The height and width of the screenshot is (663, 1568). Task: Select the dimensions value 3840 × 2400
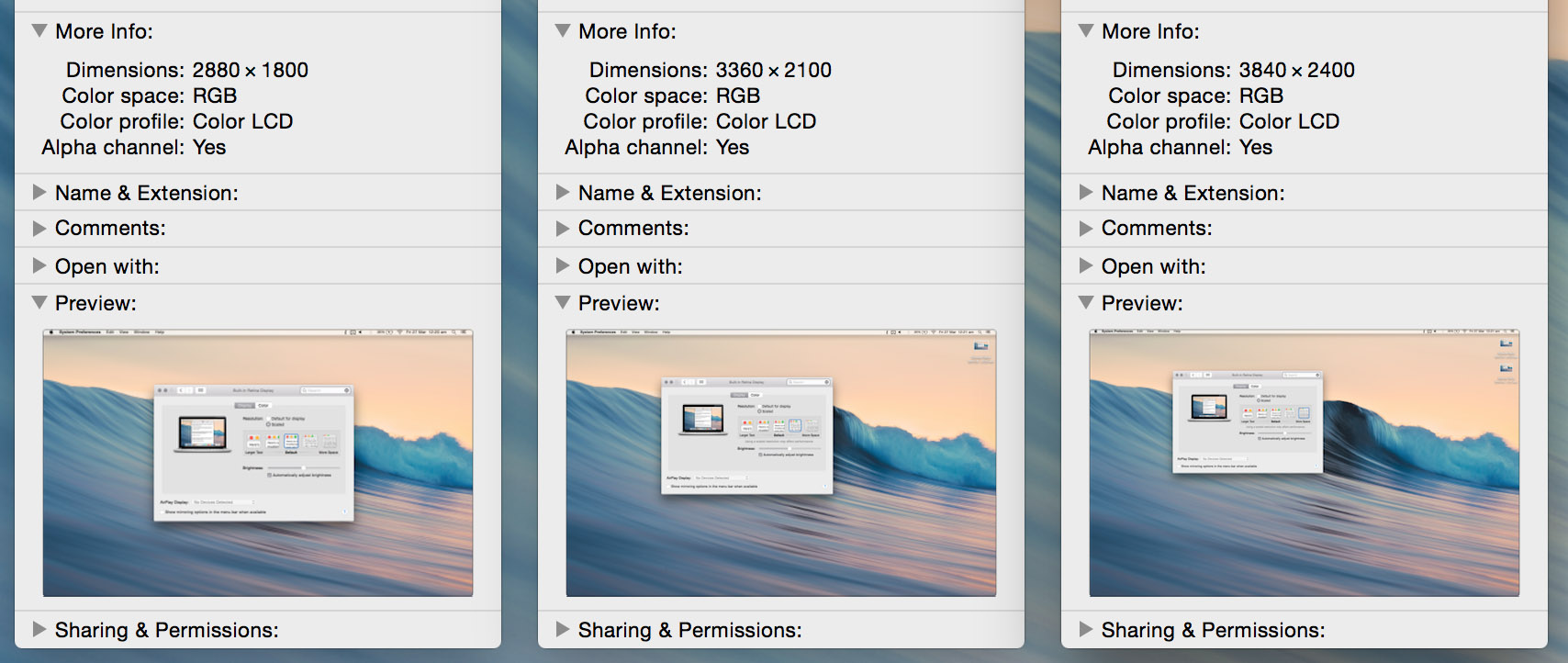(1297, 70)
